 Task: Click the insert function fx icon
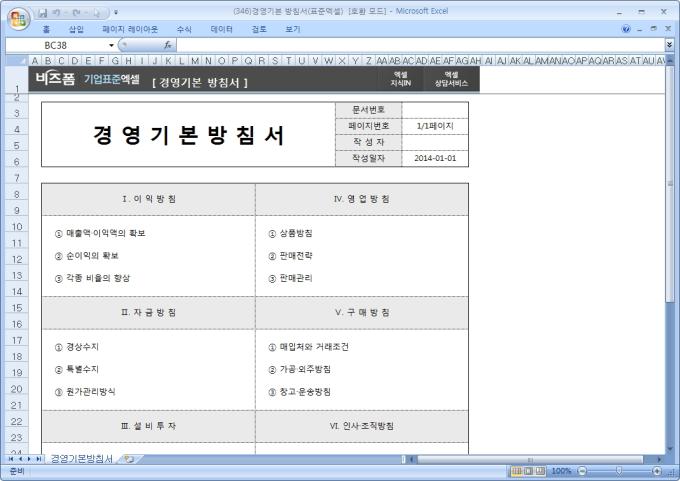168,45
